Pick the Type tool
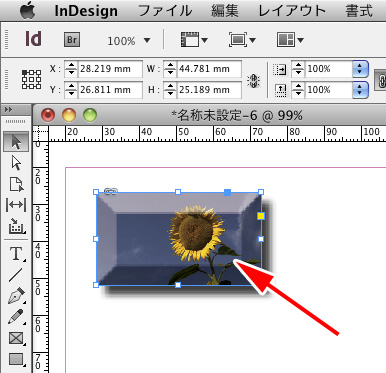This screenshot has height=373, width=386. [x=16, y=254]
